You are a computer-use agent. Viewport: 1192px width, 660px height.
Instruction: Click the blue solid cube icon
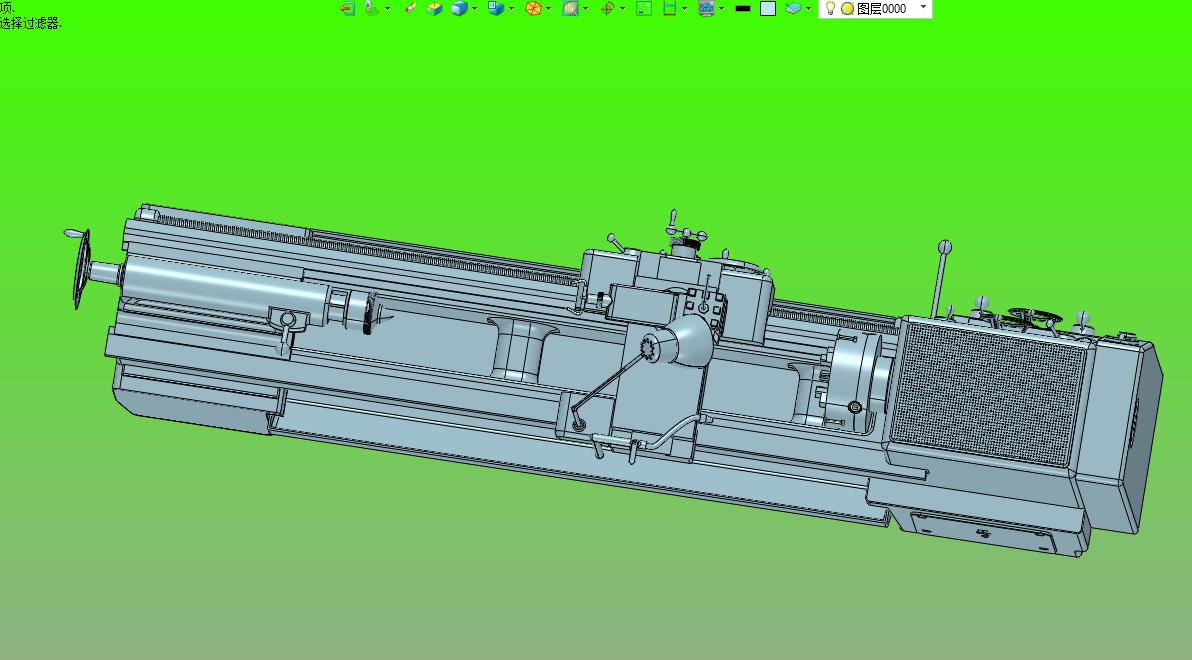(x=459, y=8)
